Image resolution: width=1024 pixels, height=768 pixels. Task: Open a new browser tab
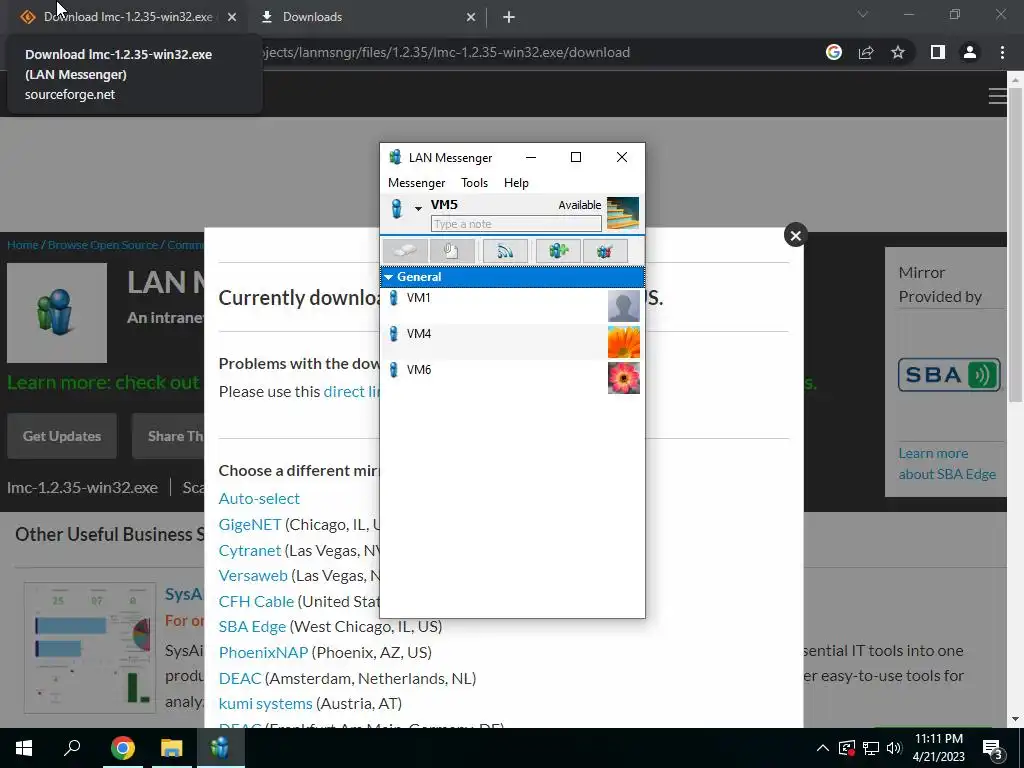coord(509,17)
